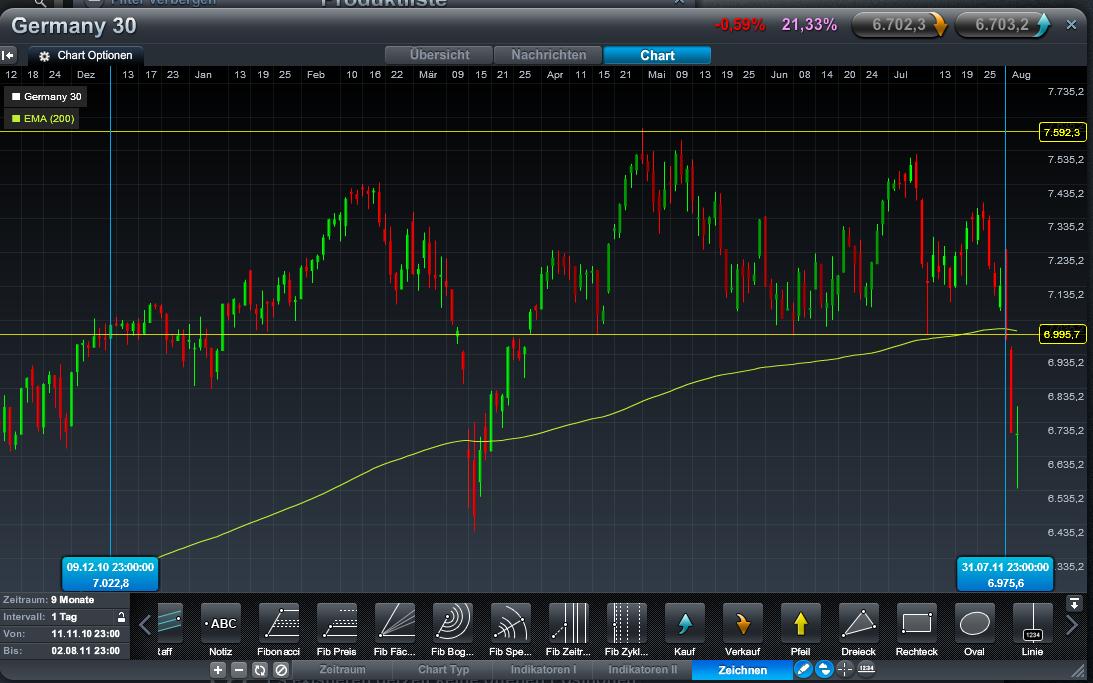Zoom out with the minus button
This screenshot has width=1093, height=683.
pos(239,670)
